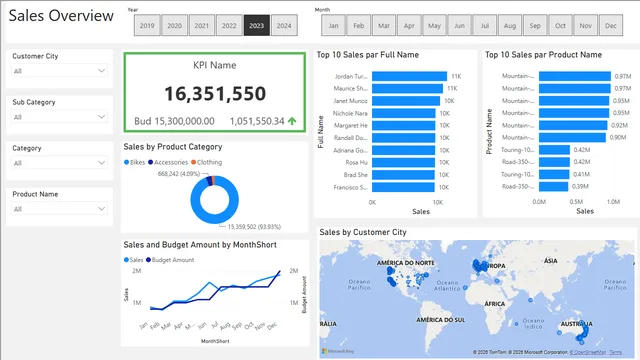Open the map Terms link
Viewport: 640px width, 360px height.
616,352
